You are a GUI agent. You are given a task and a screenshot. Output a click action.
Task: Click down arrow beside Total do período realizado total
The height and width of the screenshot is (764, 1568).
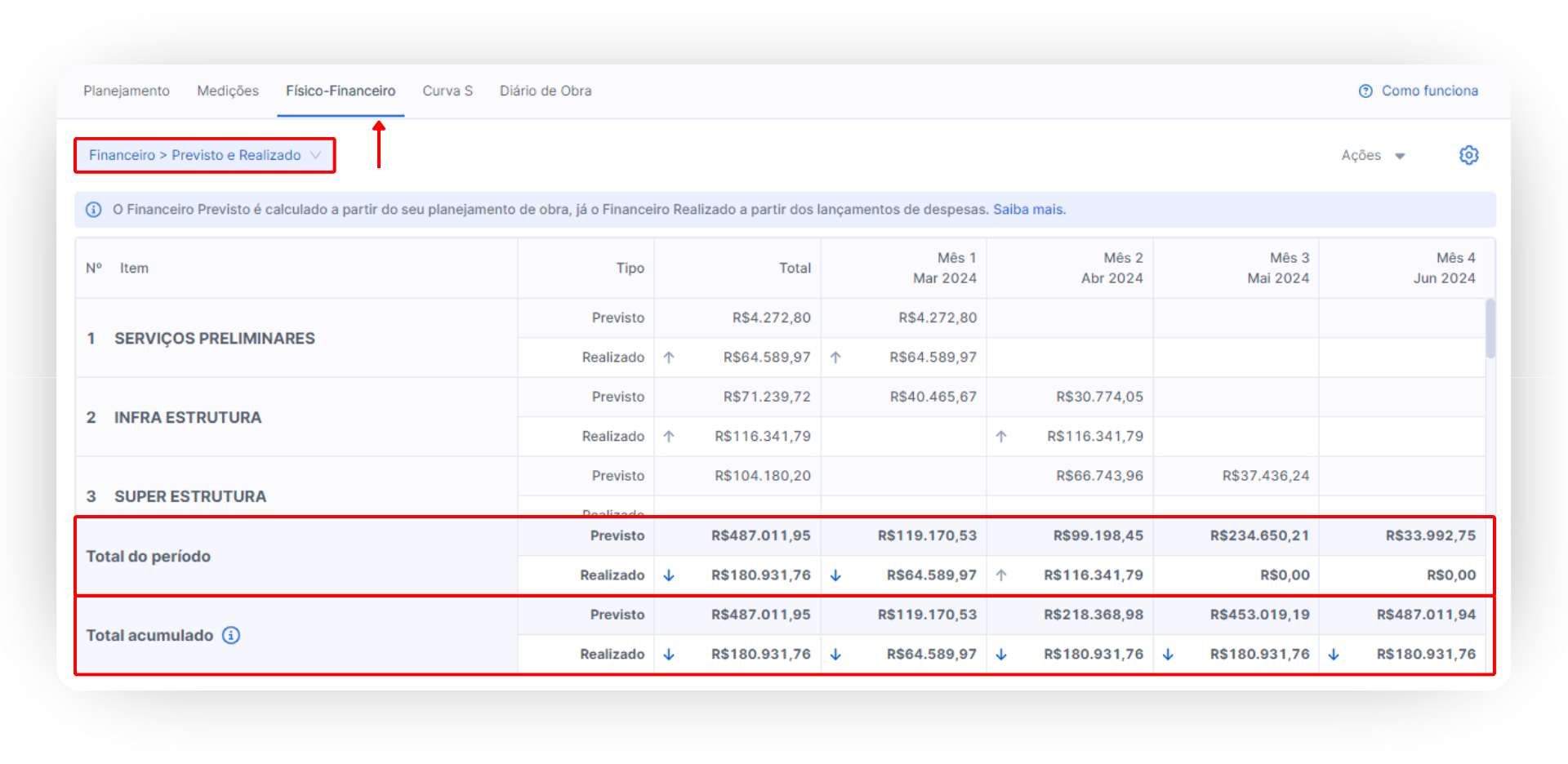tap(669, 575)
